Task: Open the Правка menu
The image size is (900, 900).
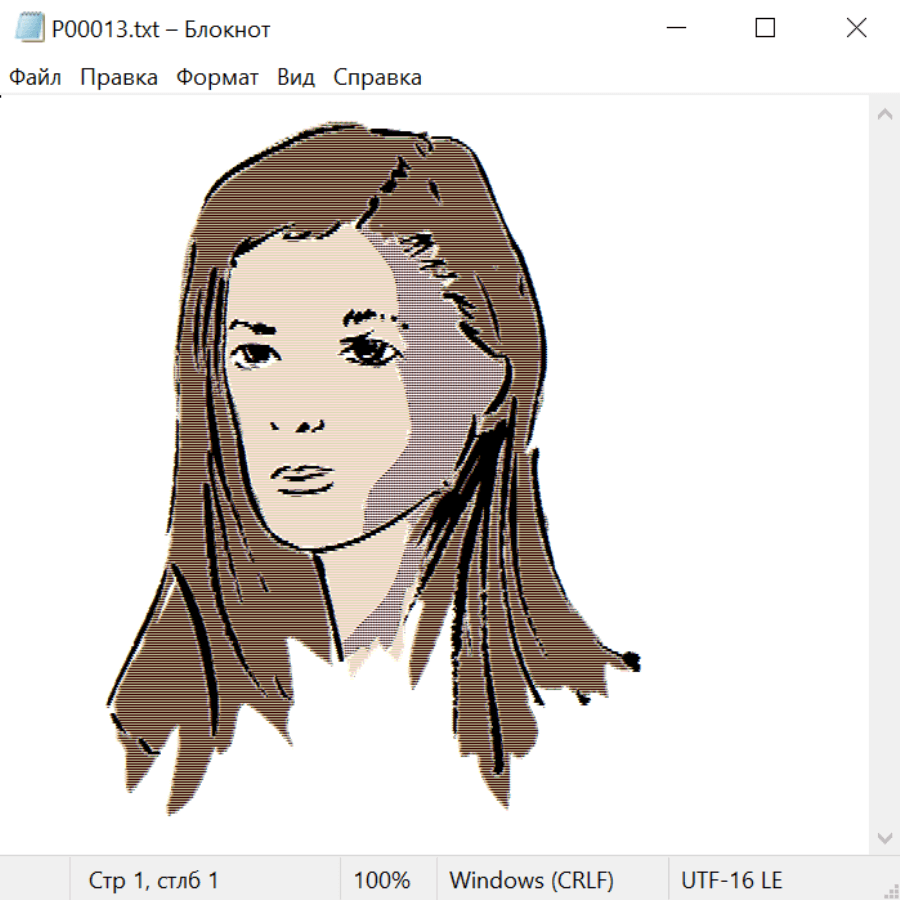Action: [119, 78]
